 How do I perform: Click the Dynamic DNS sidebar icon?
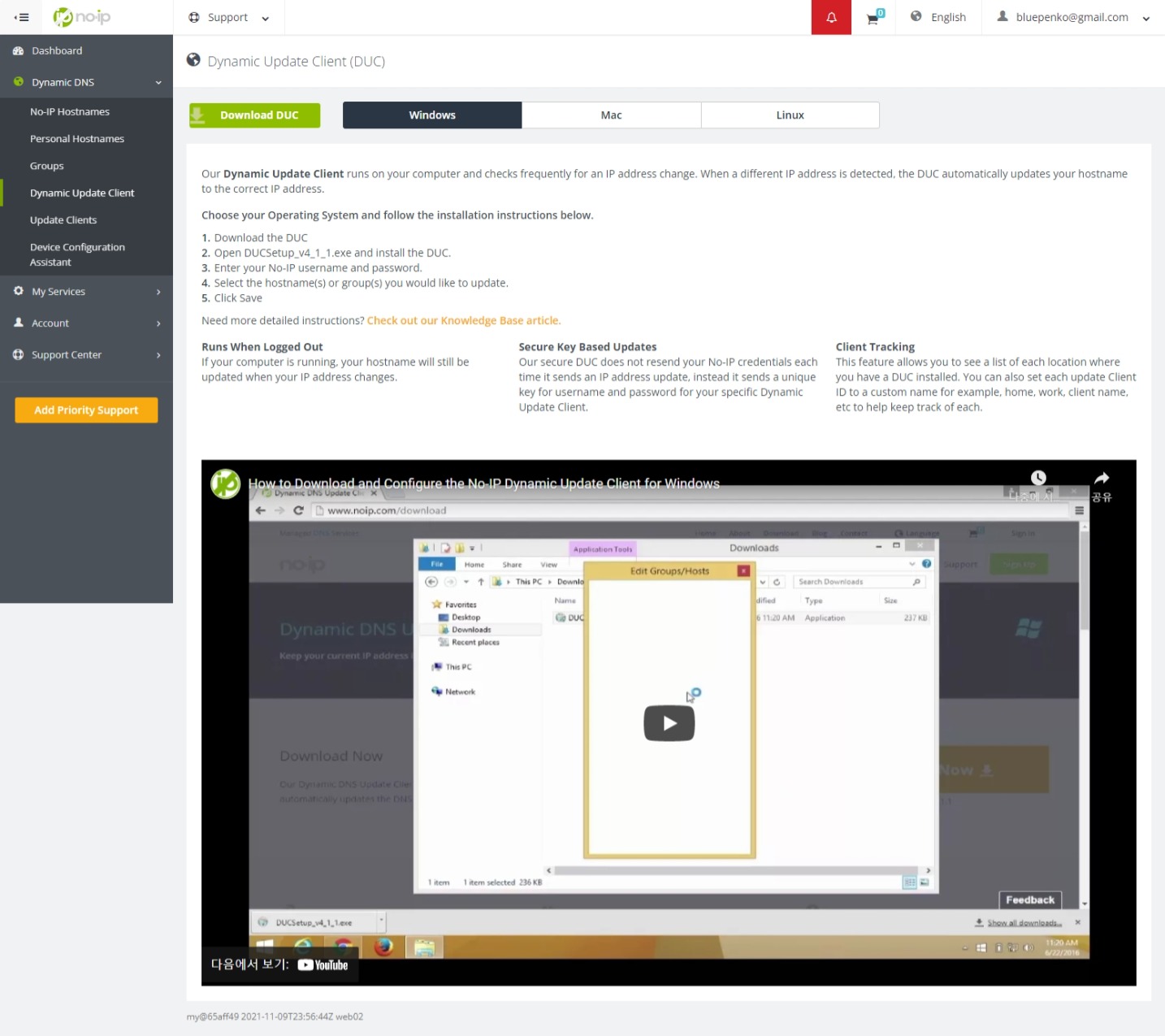[x=18, y=82]
